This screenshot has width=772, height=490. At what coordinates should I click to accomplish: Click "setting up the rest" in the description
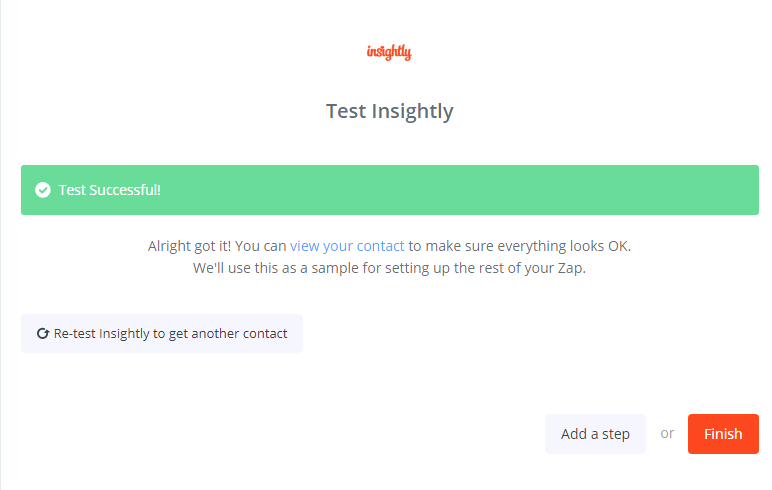tap(465, 269)
